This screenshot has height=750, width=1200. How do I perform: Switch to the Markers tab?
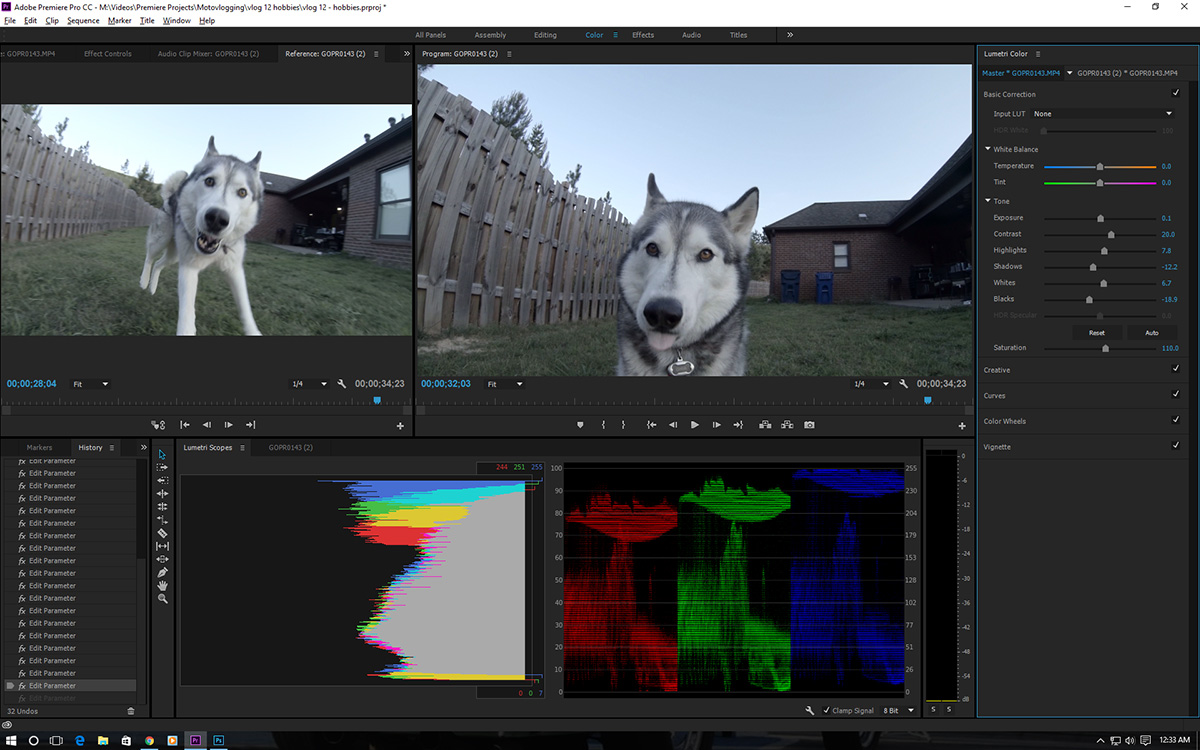tap(39, 447)
